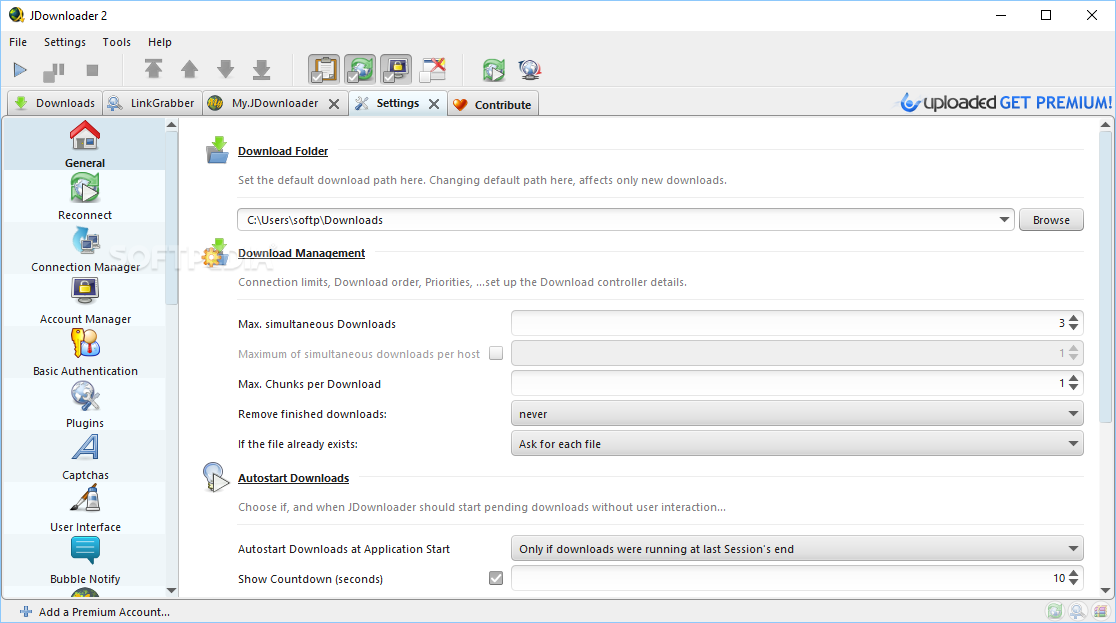
Task: Open If the file already exists dropdown
Action: 797,444
